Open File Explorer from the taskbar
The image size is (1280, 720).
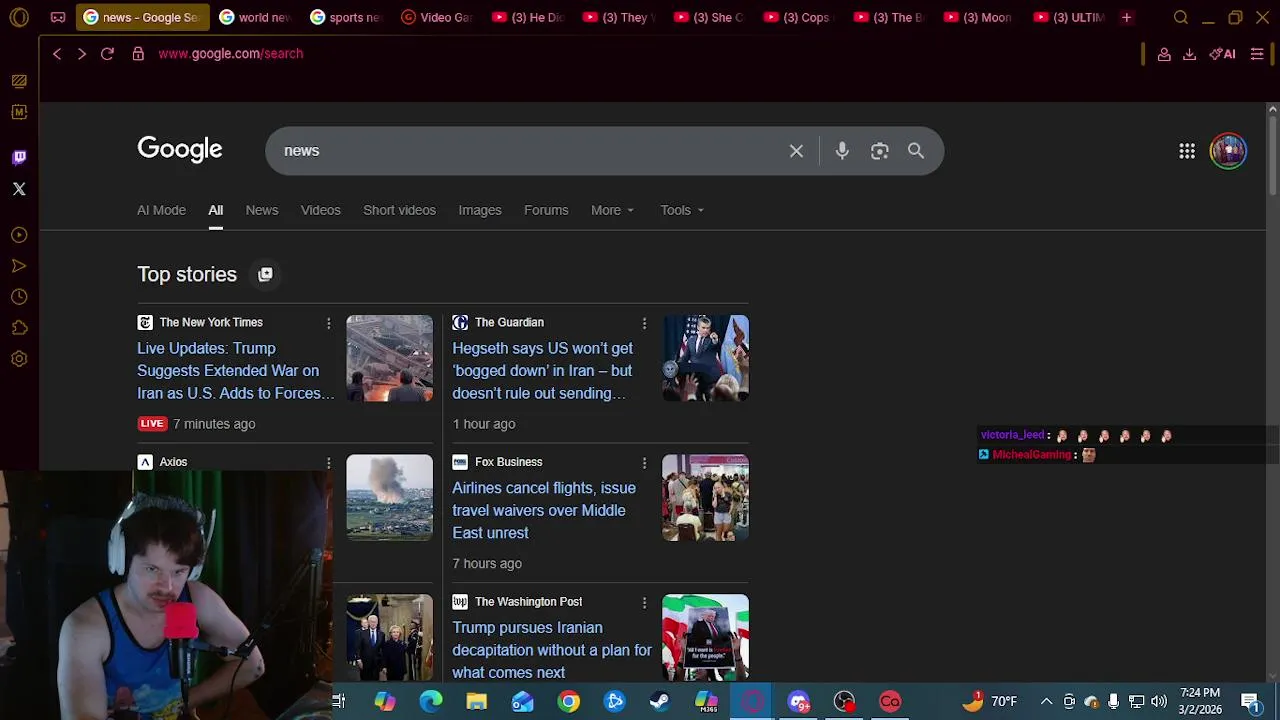click(477, 701)
